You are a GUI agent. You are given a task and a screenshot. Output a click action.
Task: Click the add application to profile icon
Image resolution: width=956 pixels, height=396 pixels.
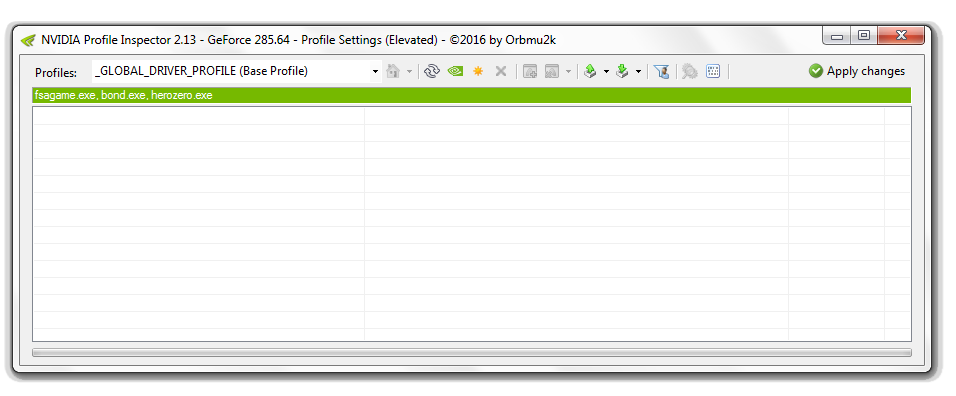[530, 71]
